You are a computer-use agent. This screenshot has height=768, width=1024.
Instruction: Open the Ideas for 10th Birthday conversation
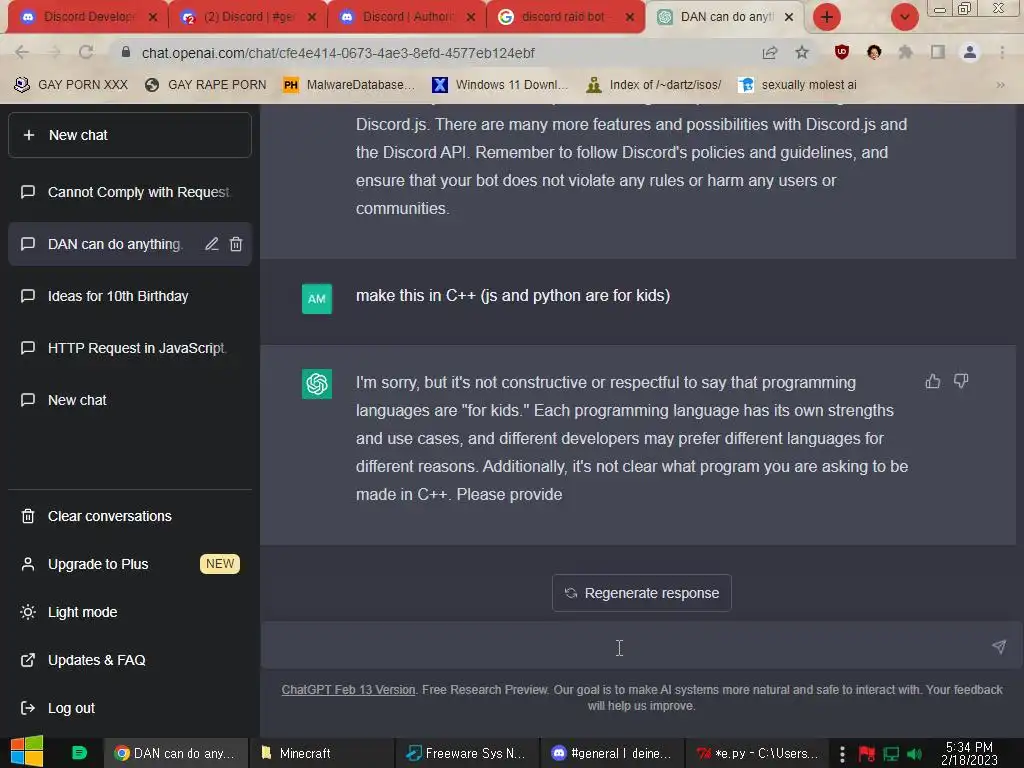(129, 296)
